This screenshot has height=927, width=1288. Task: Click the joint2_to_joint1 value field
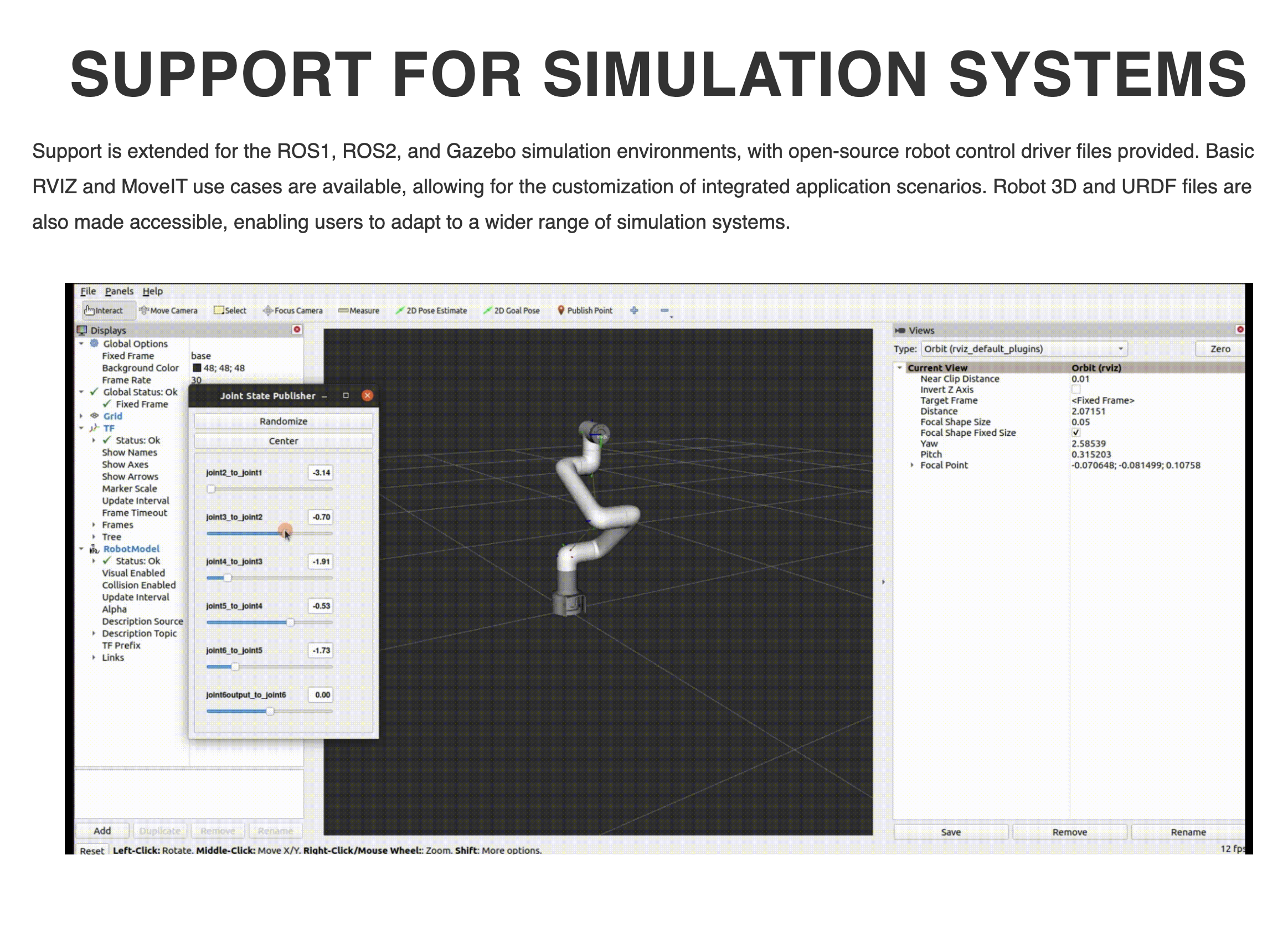coord(321,472)
